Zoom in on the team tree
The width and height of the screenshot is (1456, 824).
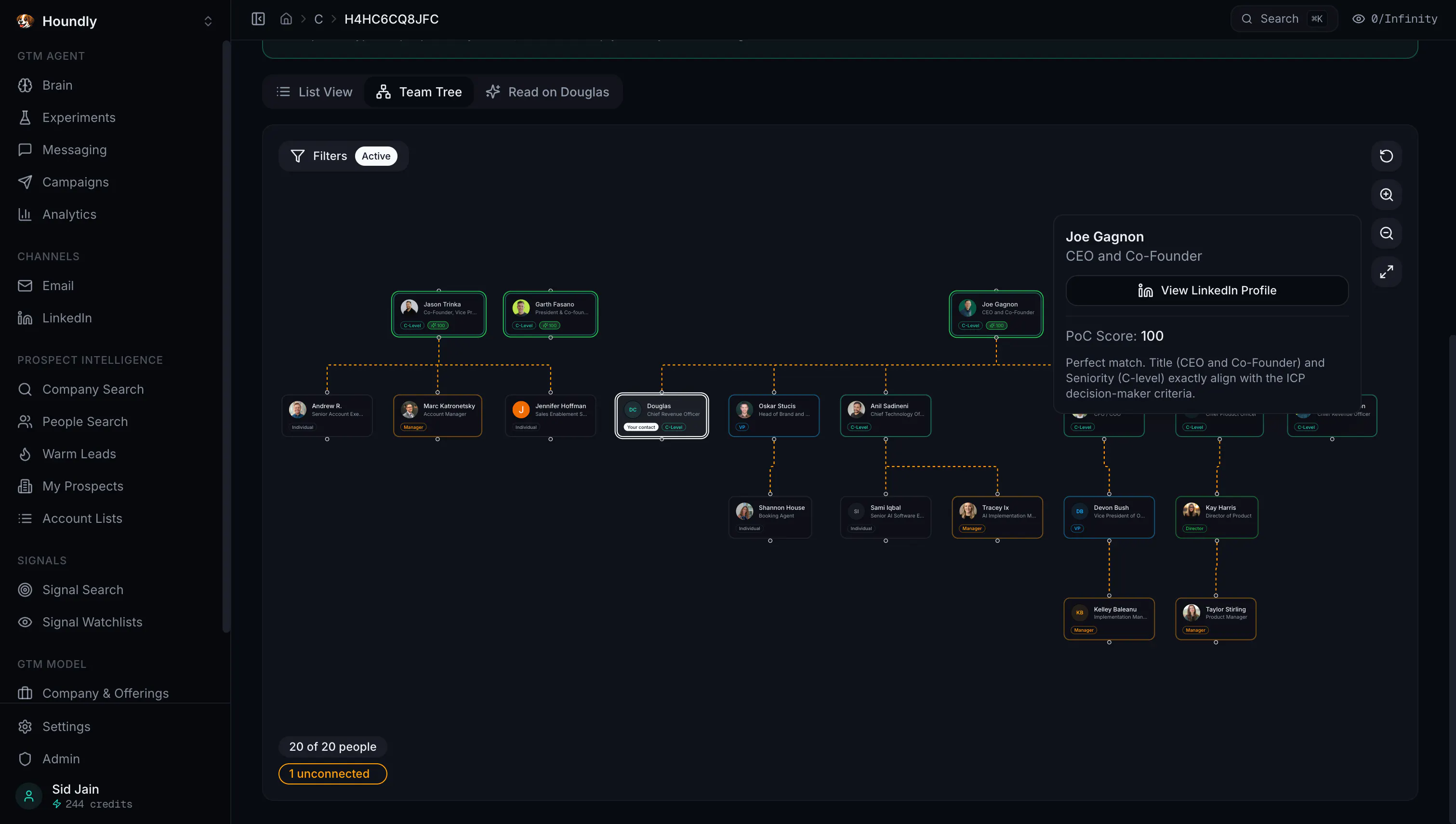pyautogui.click(x=1386, y=194)
